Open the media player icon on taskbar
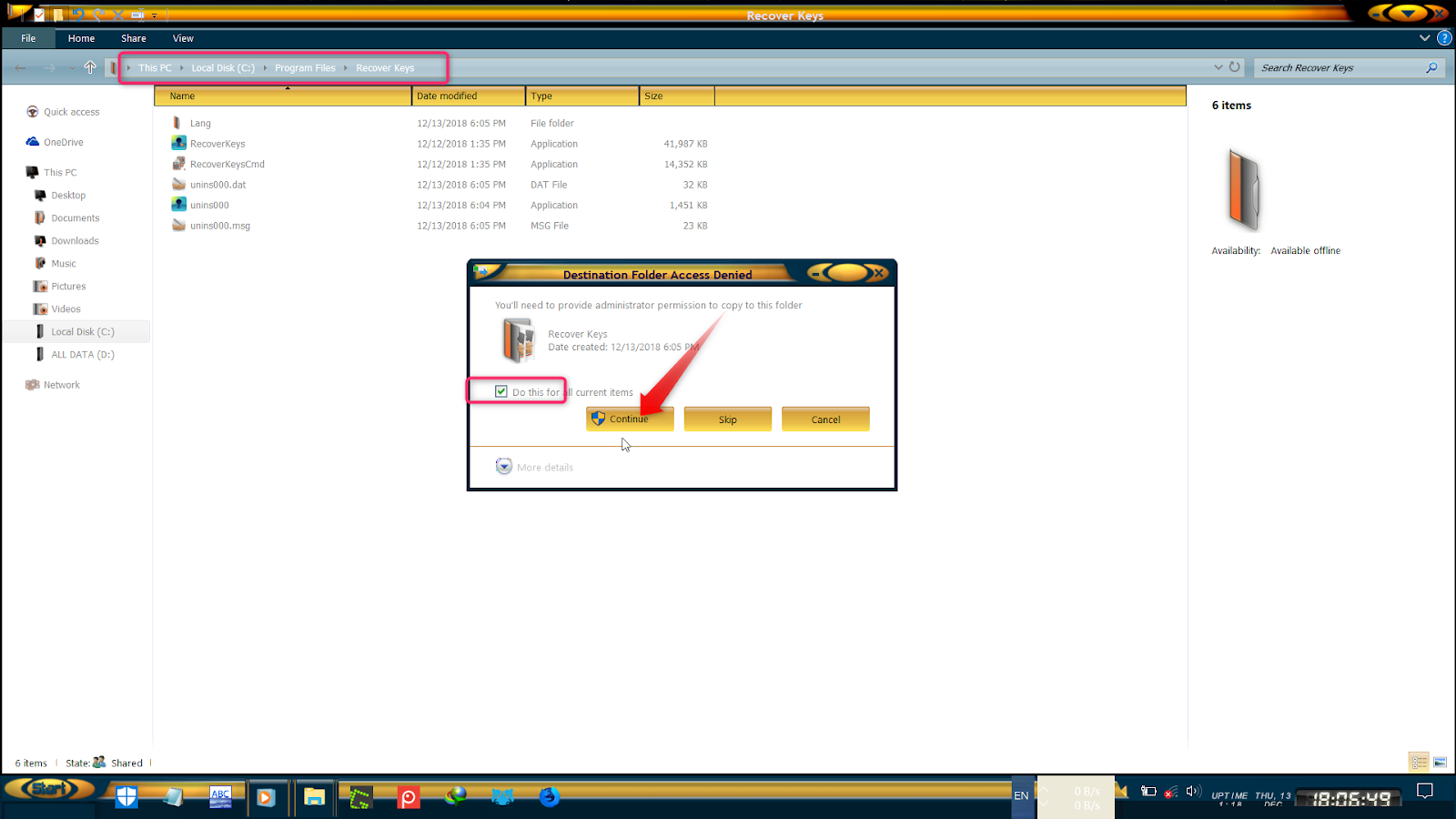 pos(266,797)
